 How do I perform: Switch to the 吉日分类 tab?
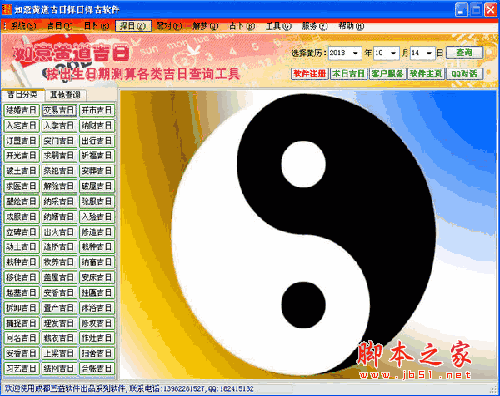tap(23, 95)
